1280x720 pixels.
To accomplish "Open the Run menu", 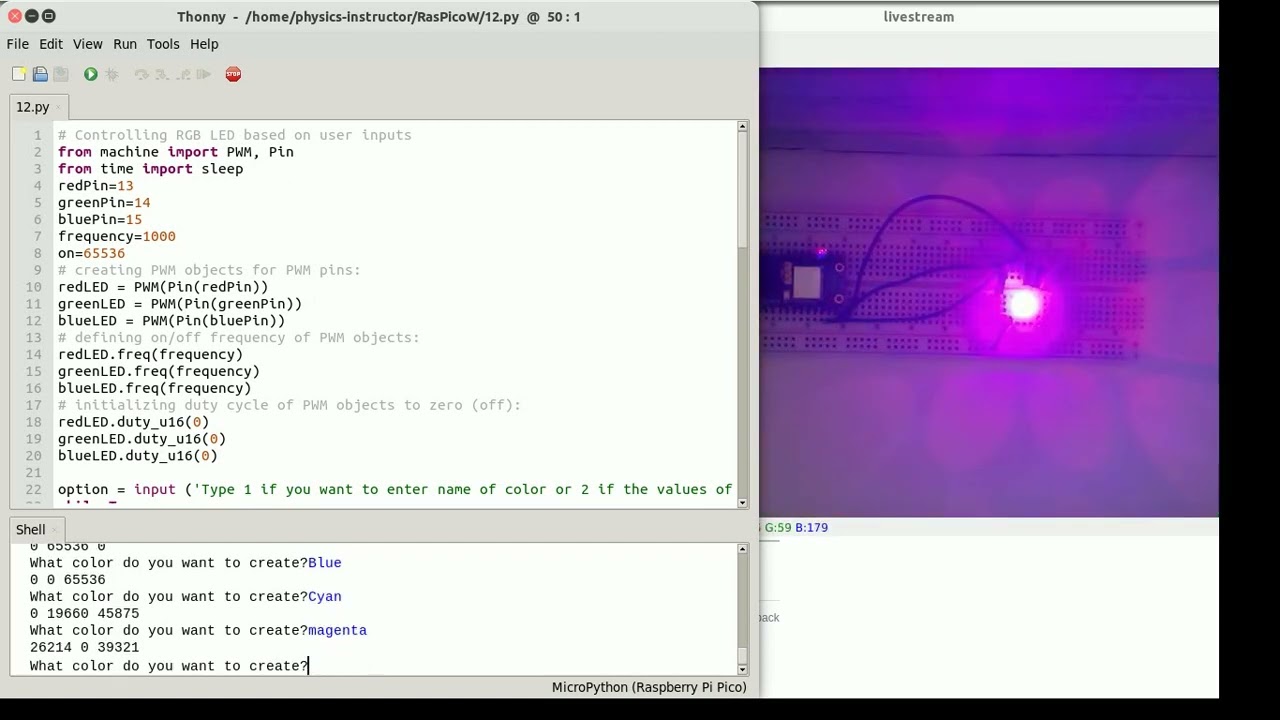I will (125, 44).
